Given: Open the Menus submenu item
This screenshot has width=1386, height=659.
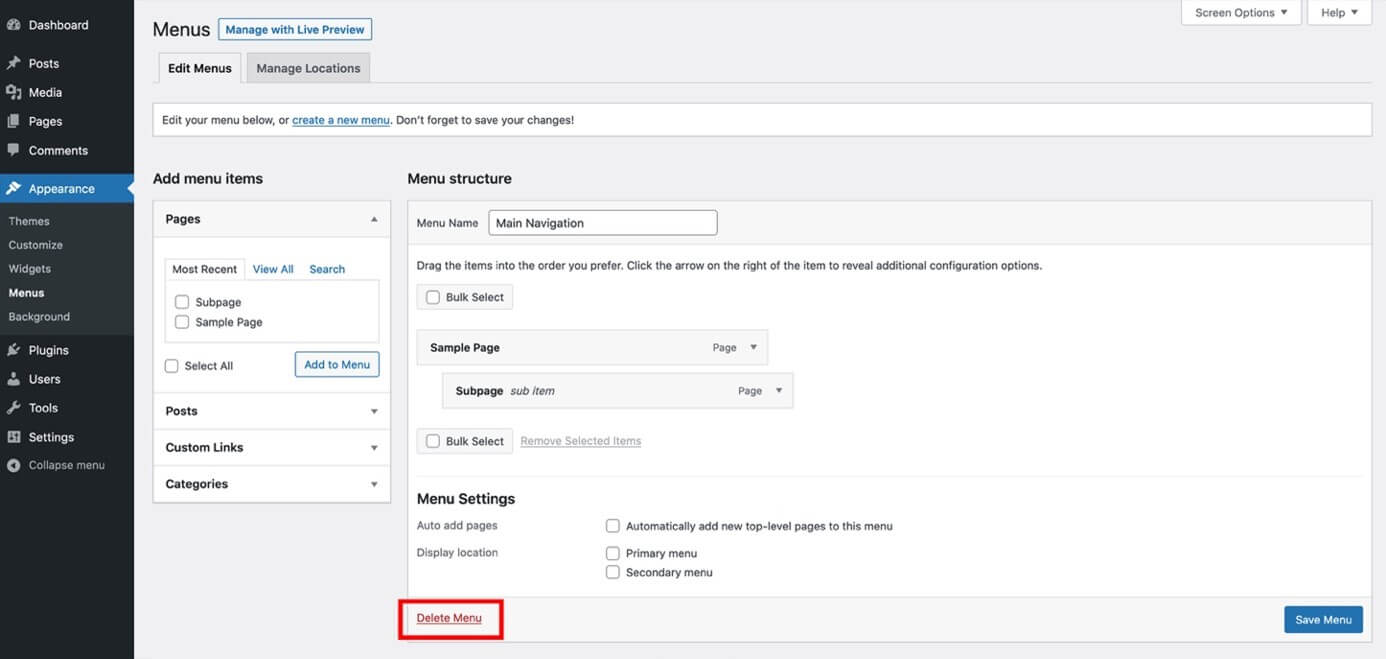Looking at the screenshot, I should (x=26, y=293).
